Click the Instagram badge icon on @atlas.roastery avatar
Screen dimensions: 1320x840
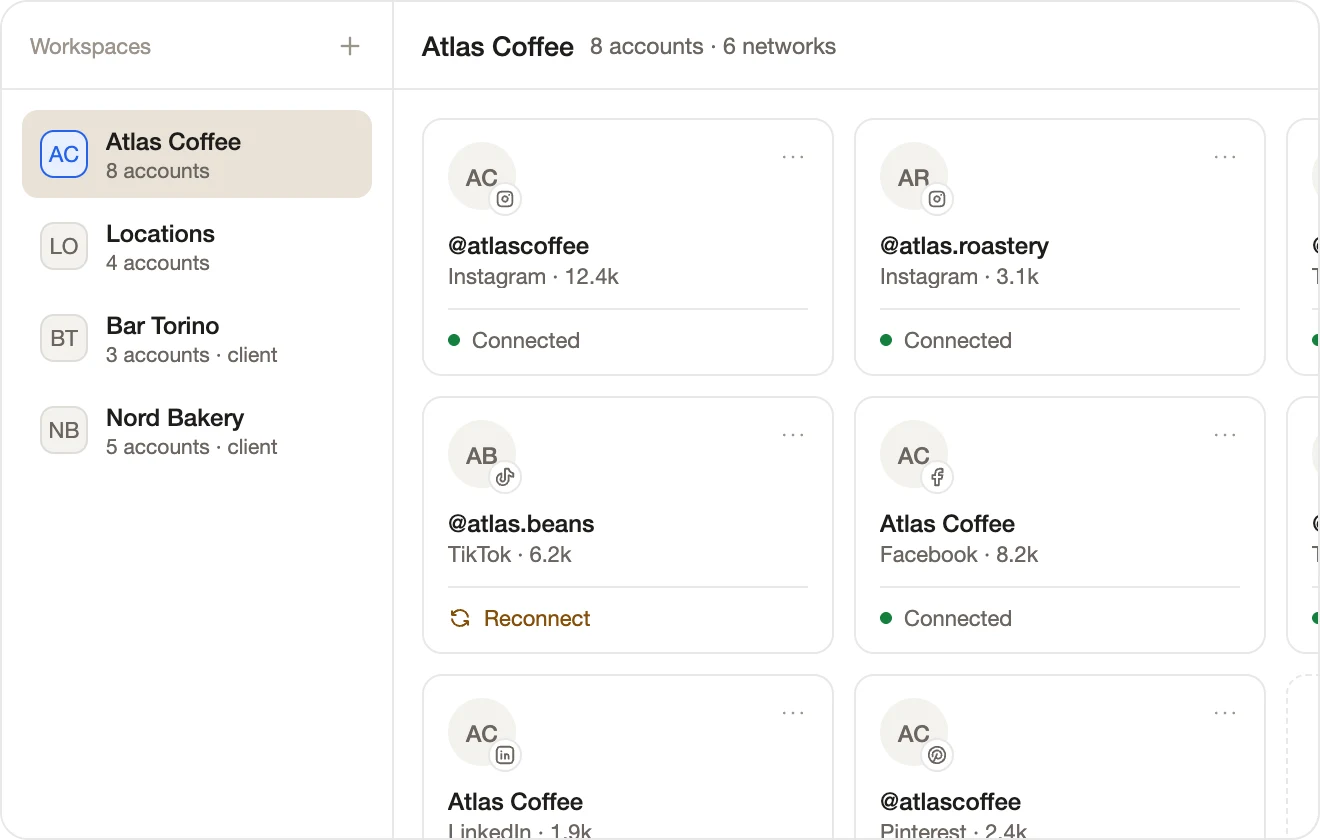pos(937,199)
